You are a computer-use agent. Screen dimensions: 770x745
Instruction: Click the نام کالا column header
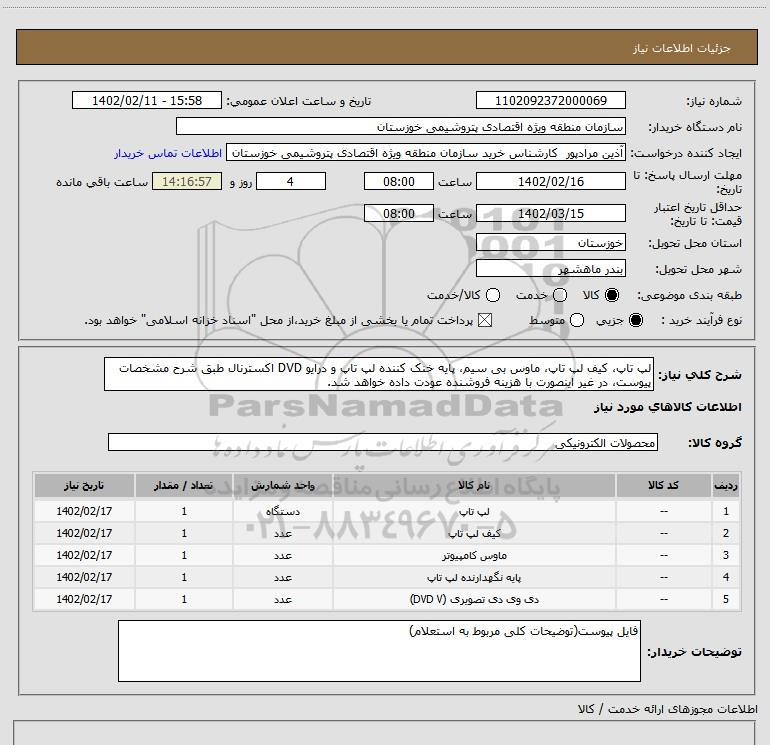[x=474, y=485]
